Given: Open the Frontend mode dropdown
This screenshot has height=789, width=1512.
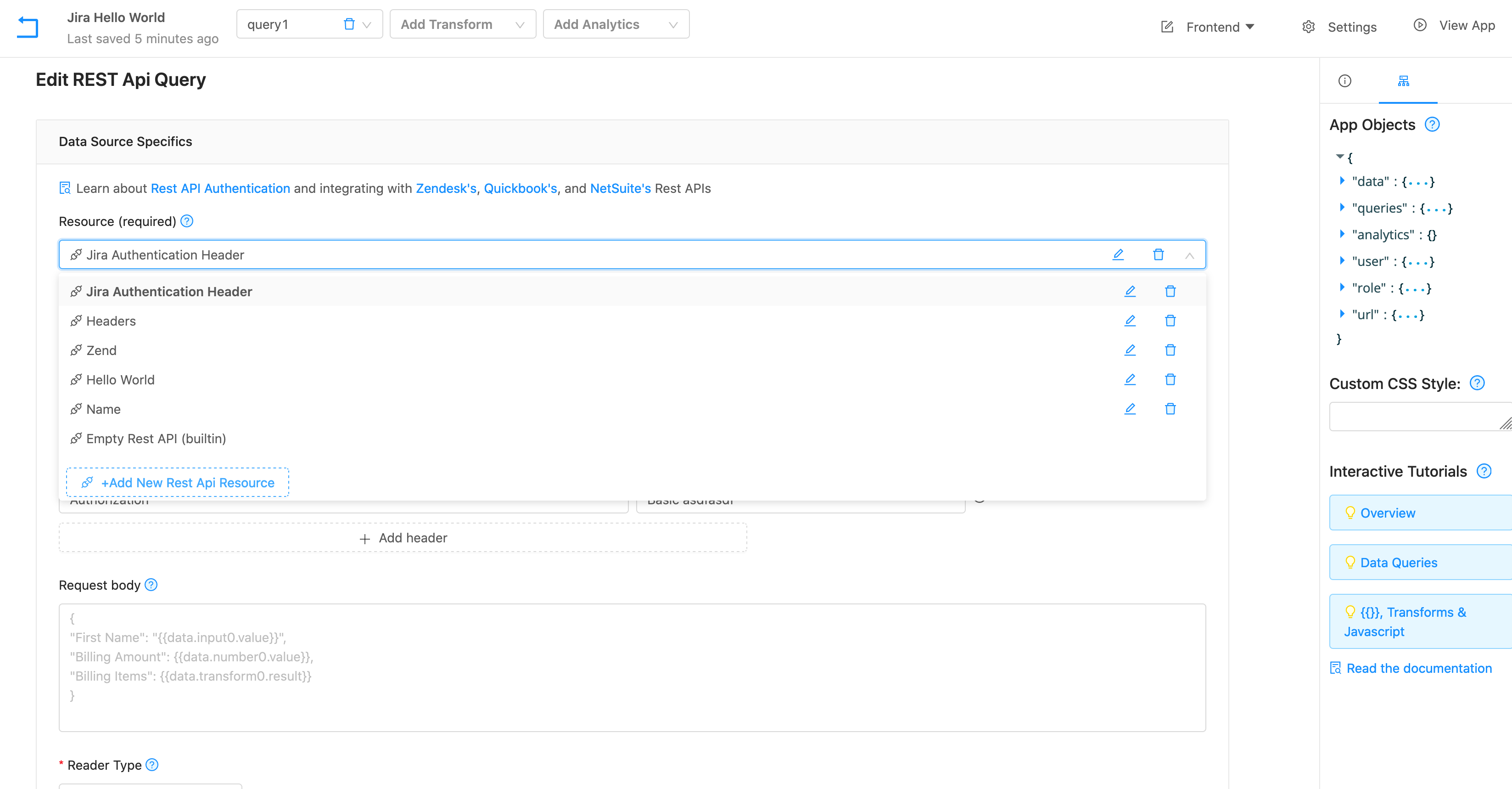Looking at the screenshot, I should point(1208,27).
